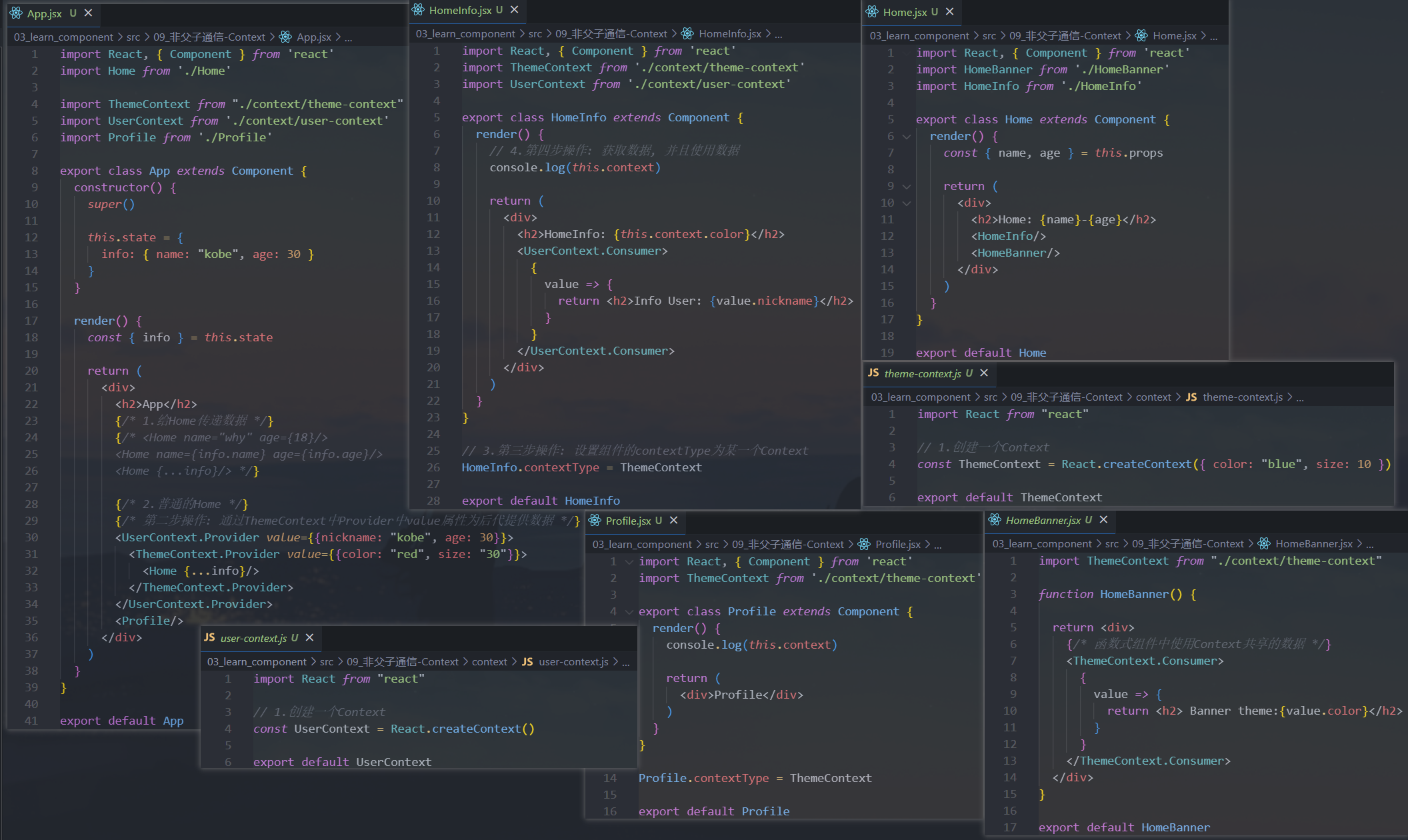
Task: Switch to the Home.jsx tab label
Action: pyautogui.click(x=905, y=11)
